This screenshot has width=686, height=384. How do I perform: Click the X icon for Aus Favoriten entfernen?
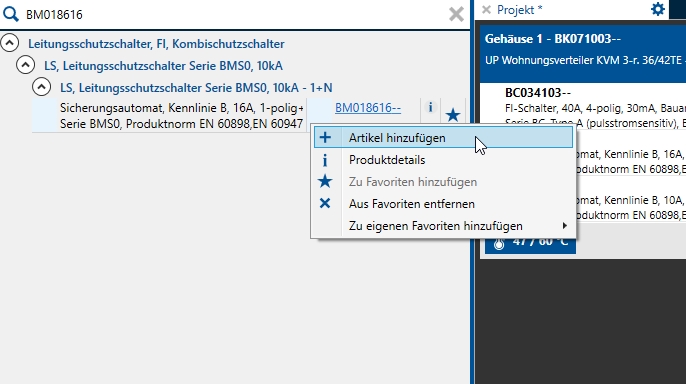point(325,203)
